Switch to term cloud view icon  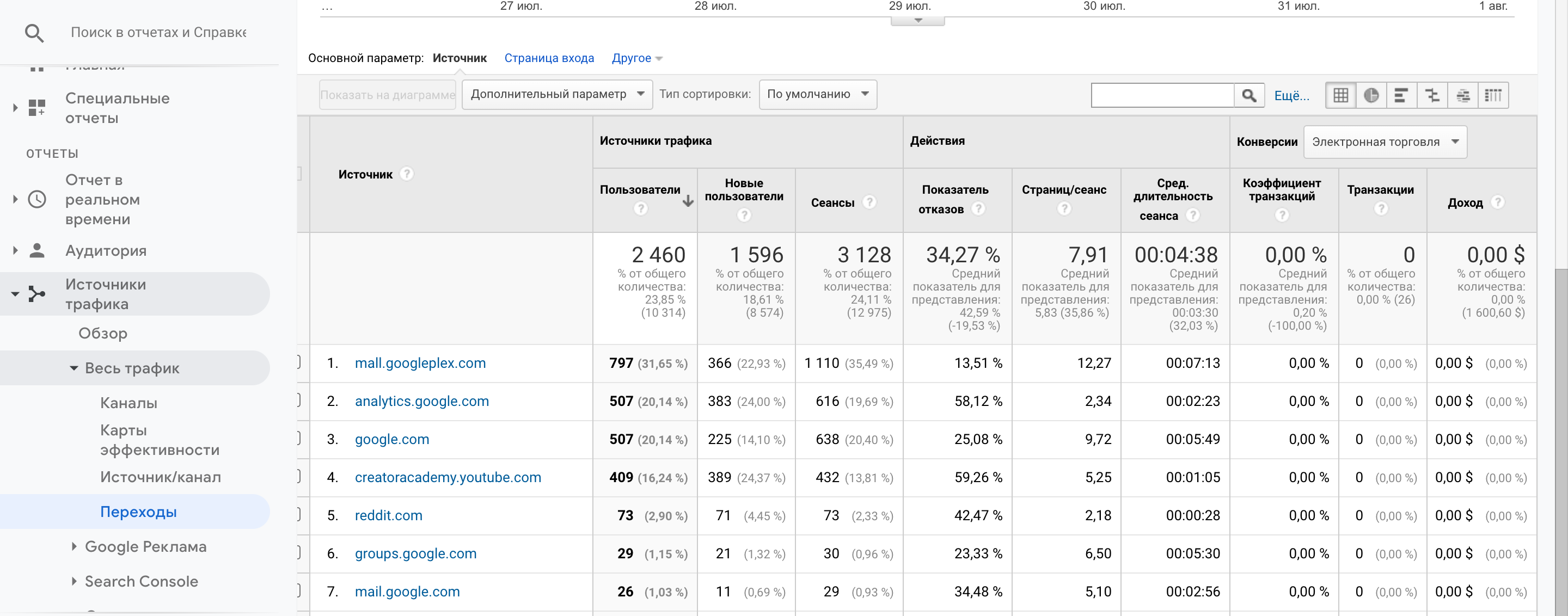click(x=1463, y=95)
